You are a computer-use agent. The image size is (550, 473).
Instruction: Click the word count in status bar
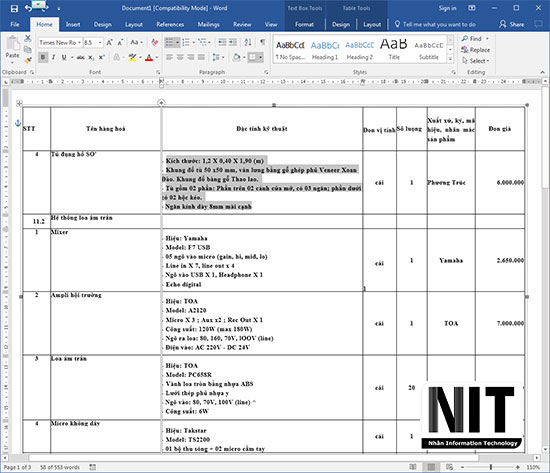(x=60, y=467)
